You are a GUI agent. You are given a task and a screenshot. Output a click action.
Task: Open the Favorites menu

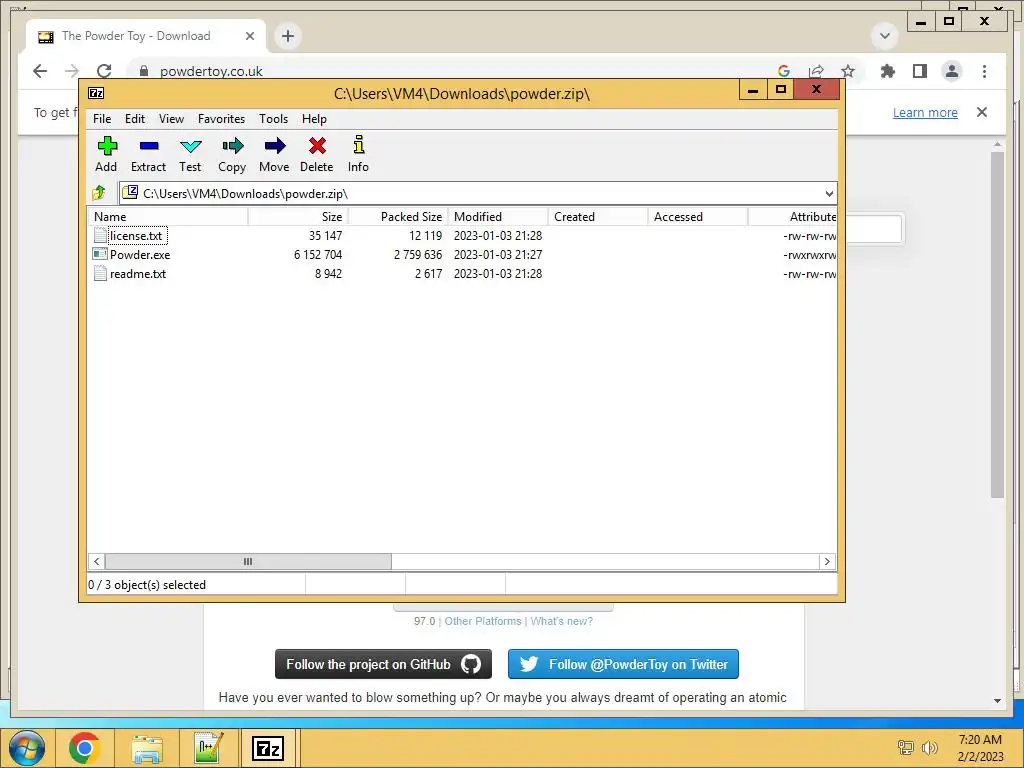point(221,119)
